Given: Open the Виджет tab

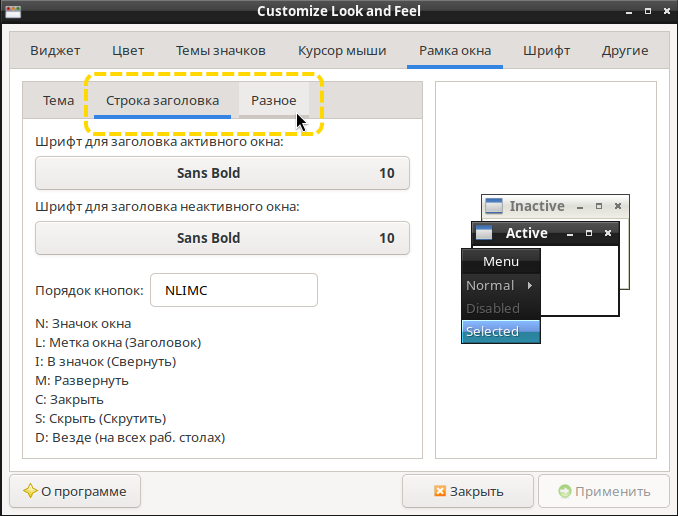Looking at the screenshot, I should (55, 50).
